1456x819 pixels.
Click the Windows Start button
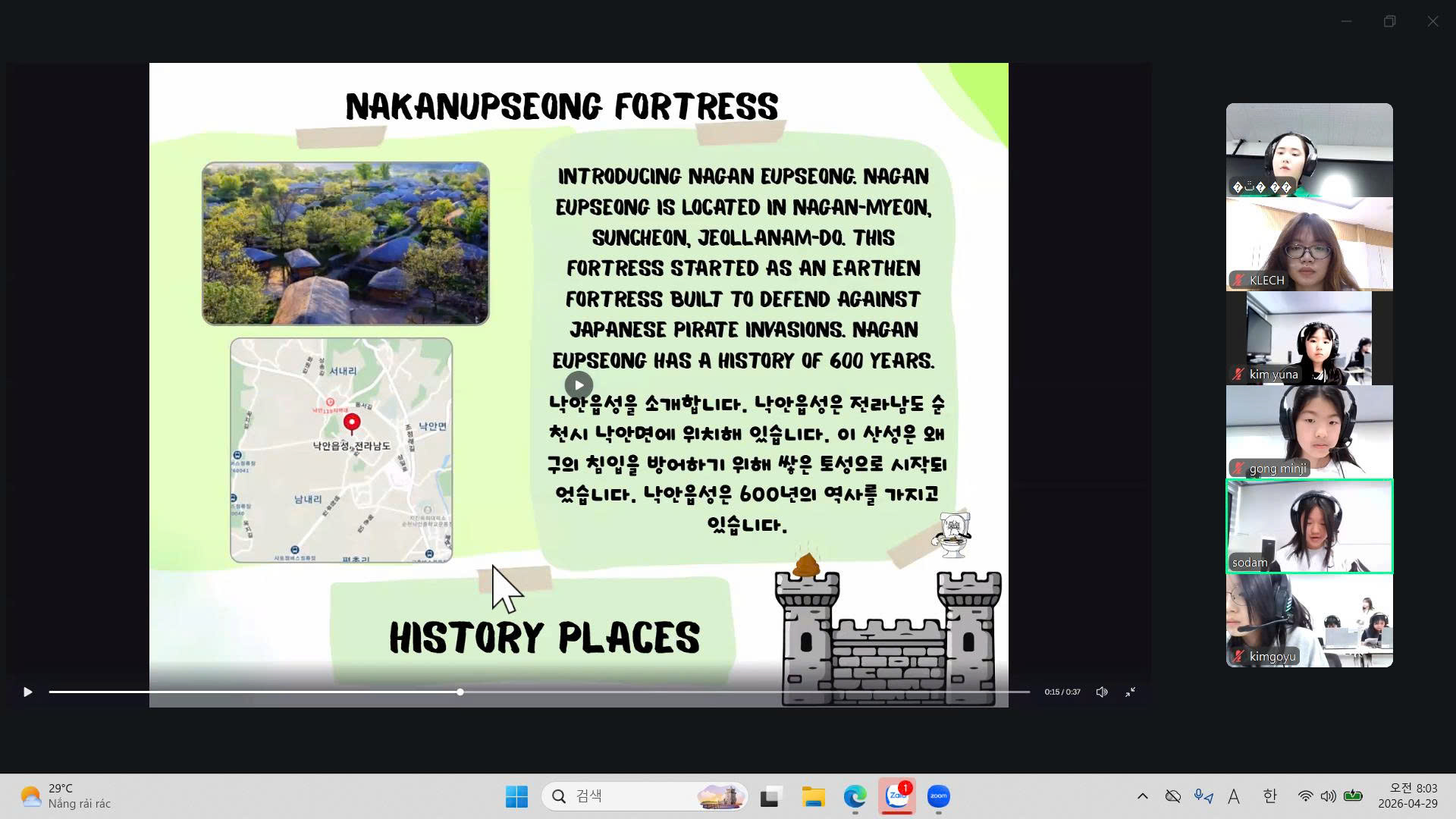[516, 796]
